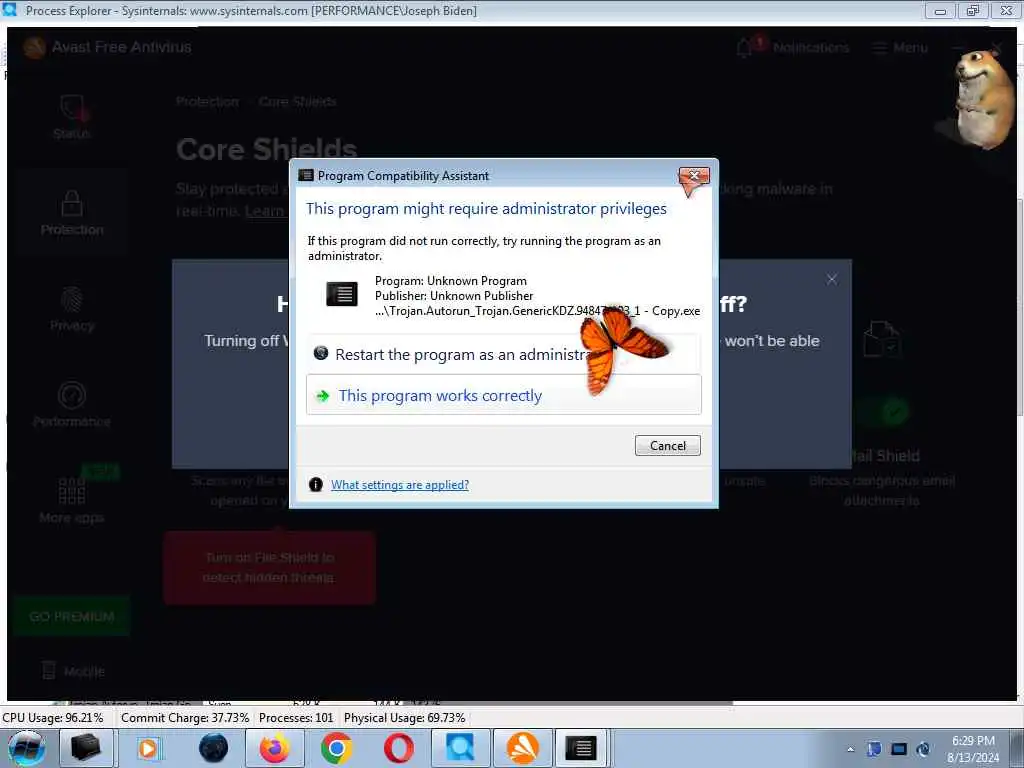Click the shield tray icon

pos(874,749)
